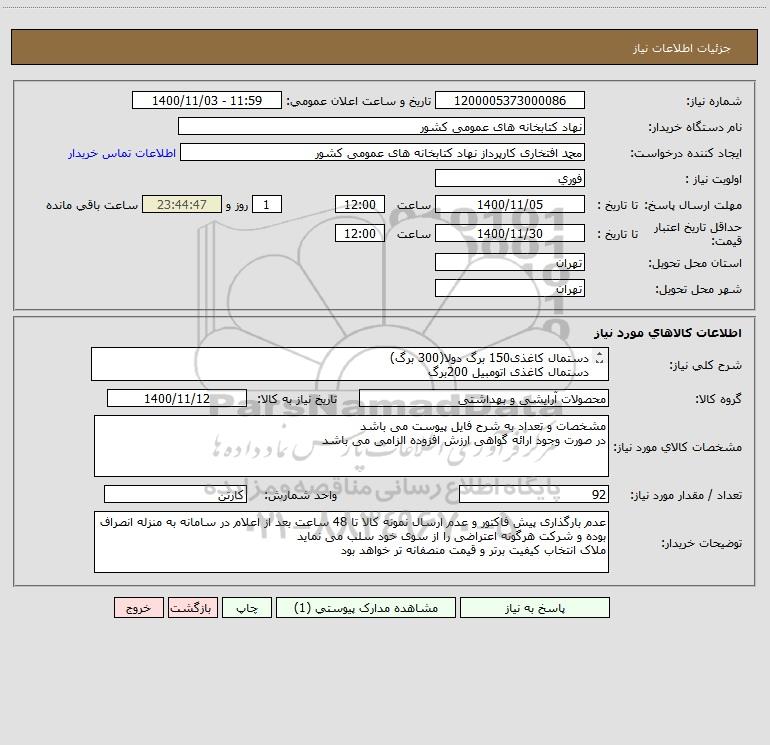Click the announcement date field 1400/11/03 - 11:59
Screen dimensions: 770x745
coord(207,100)
